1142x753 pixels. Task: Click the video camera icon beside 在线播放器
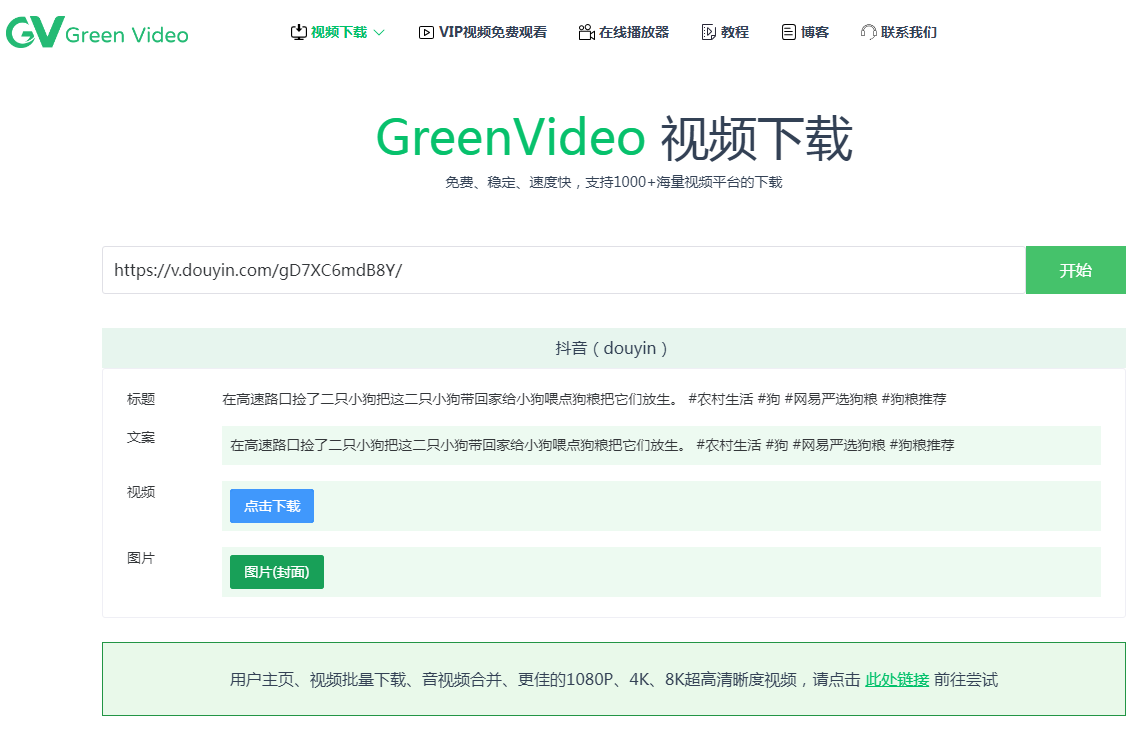586,31
